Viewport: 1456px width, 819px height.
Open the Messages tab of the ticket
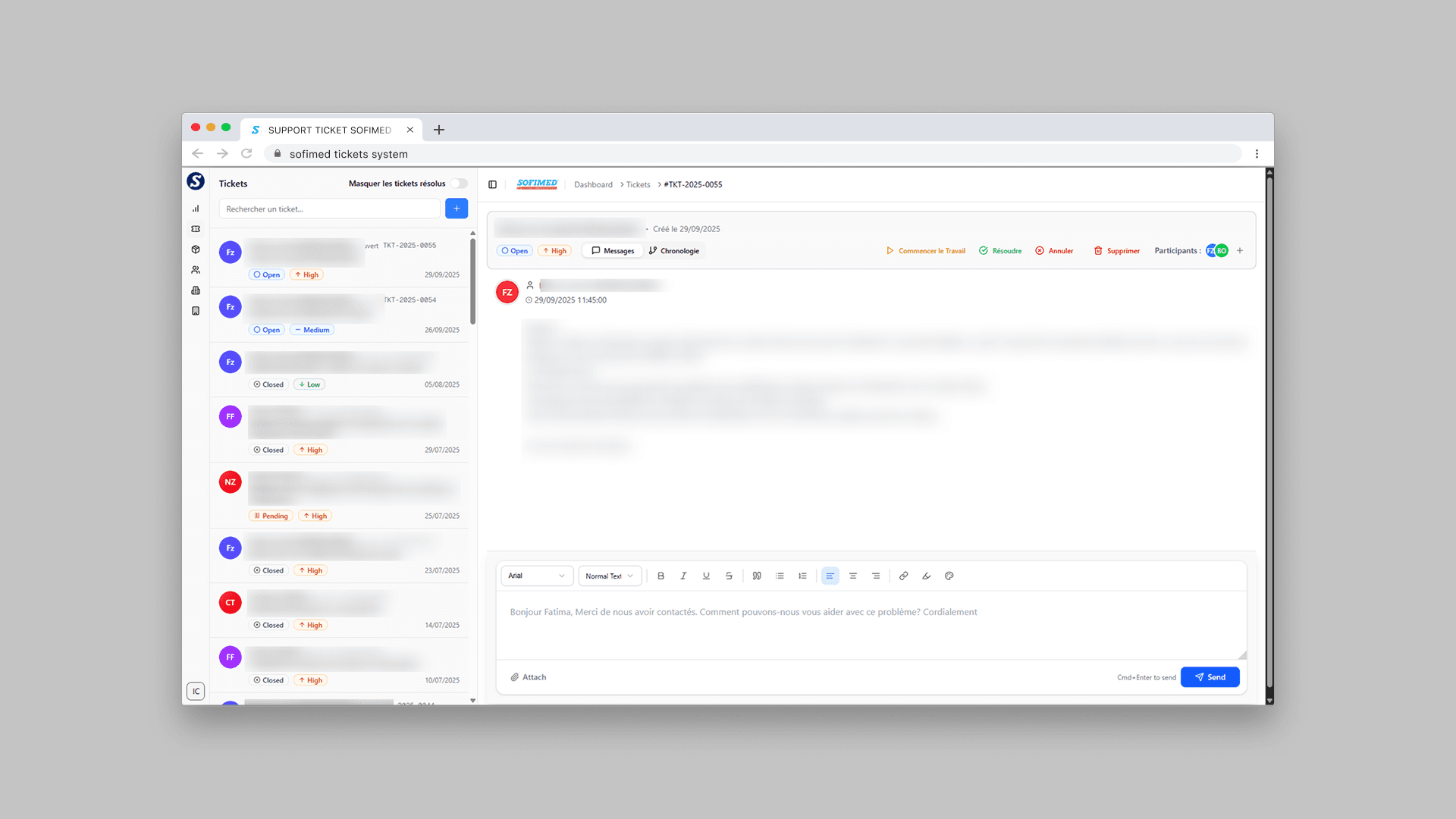tap(612, 250)
